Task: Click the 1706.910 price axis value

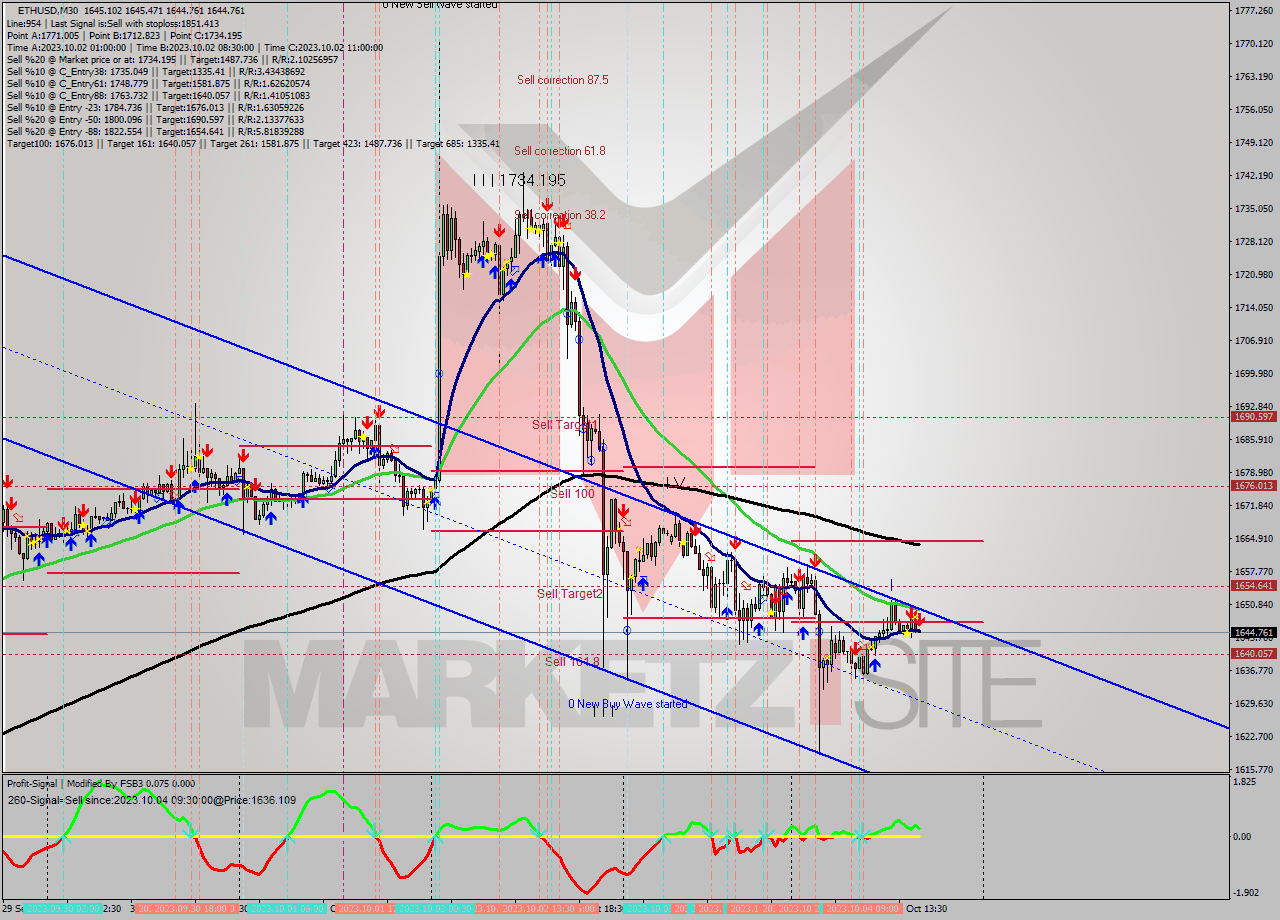Action: pyautogui.click(x=1253, y=340)
